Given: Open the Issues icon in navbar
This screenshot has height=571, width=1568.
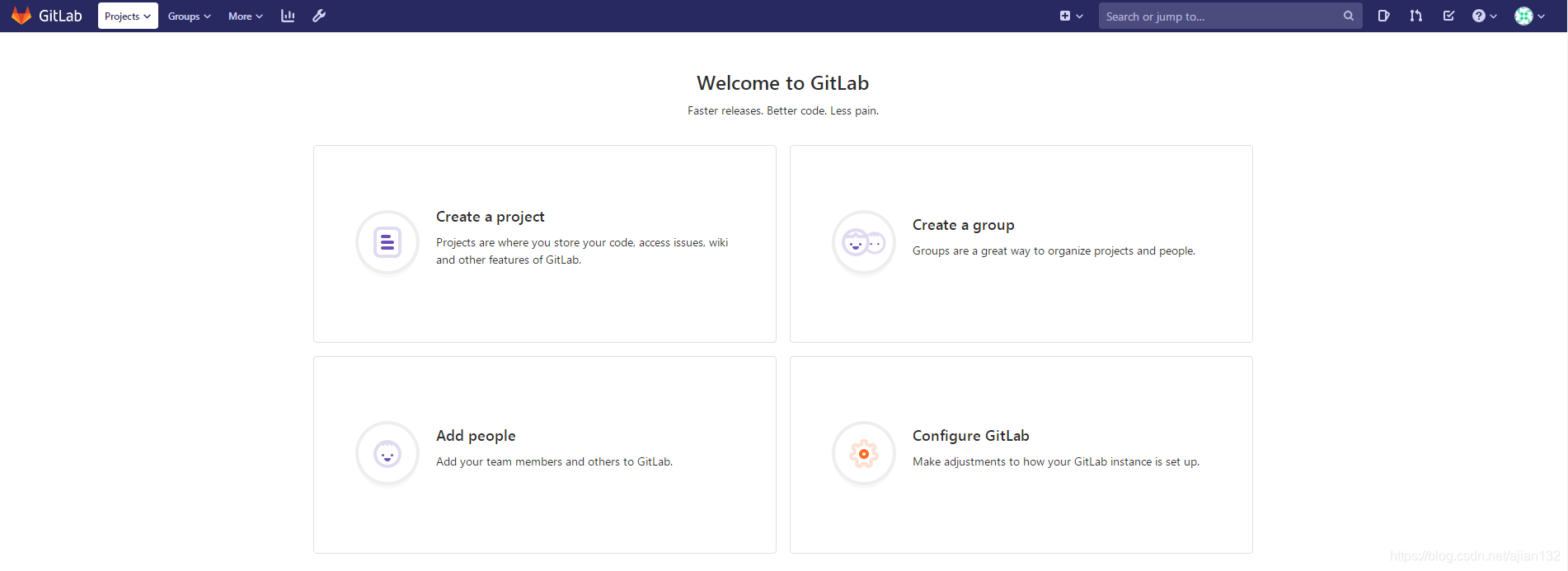Looking at the screenshot, I should point(1383,16).
